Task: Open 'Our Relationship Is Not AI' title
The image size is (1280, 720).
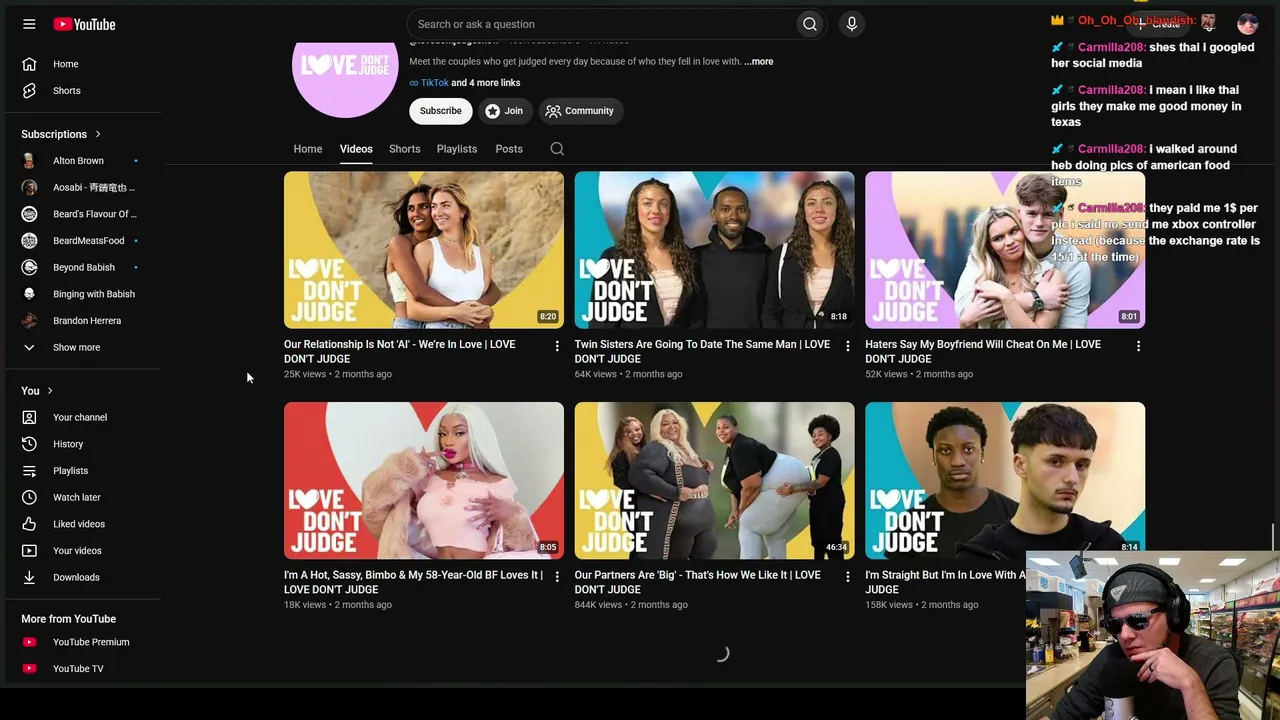Action: click(x=400, y=352)
